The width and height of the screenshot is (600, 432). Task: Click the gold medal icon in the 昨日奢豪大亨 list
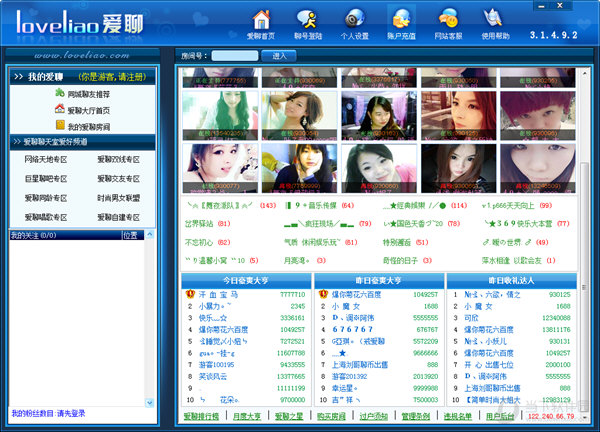pos(323,294)
